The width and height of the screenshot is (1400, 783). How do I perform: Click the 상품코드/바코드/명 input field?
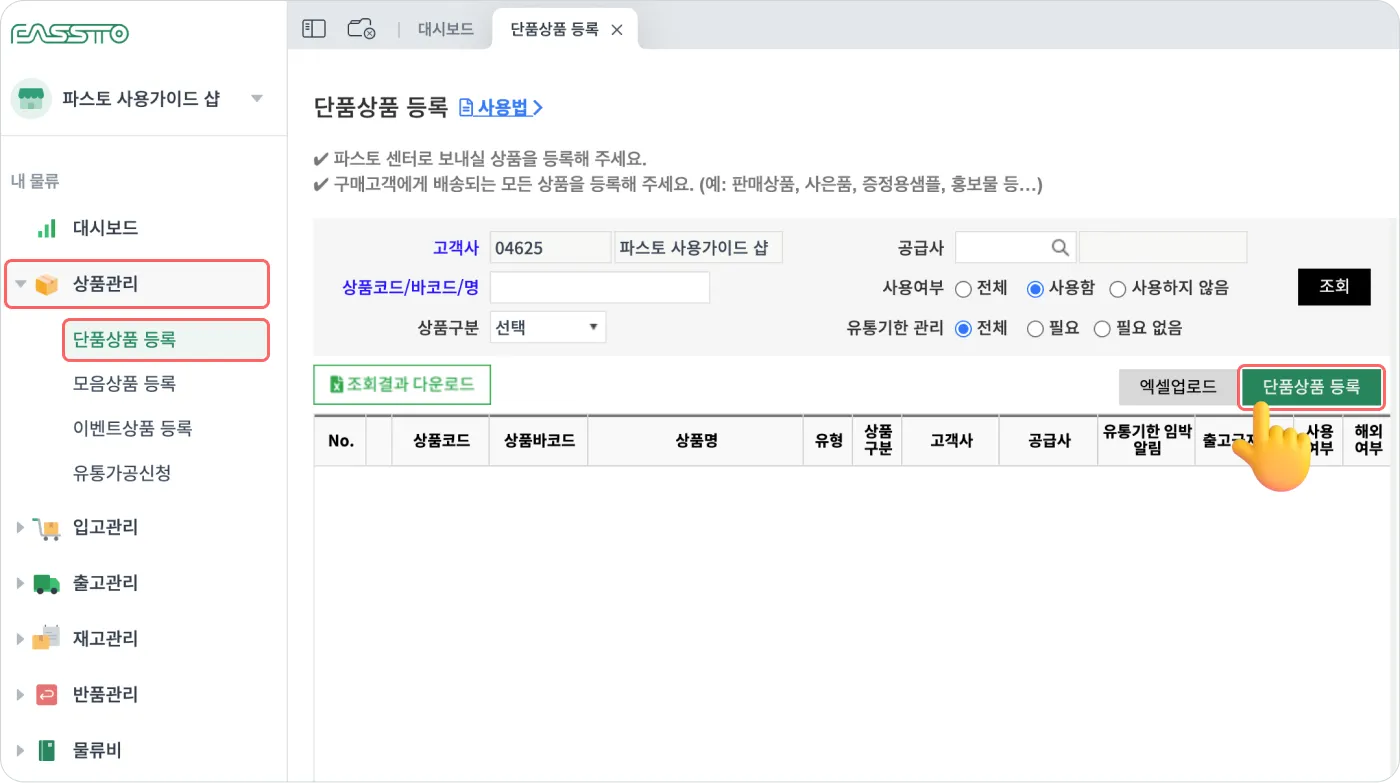600,287
